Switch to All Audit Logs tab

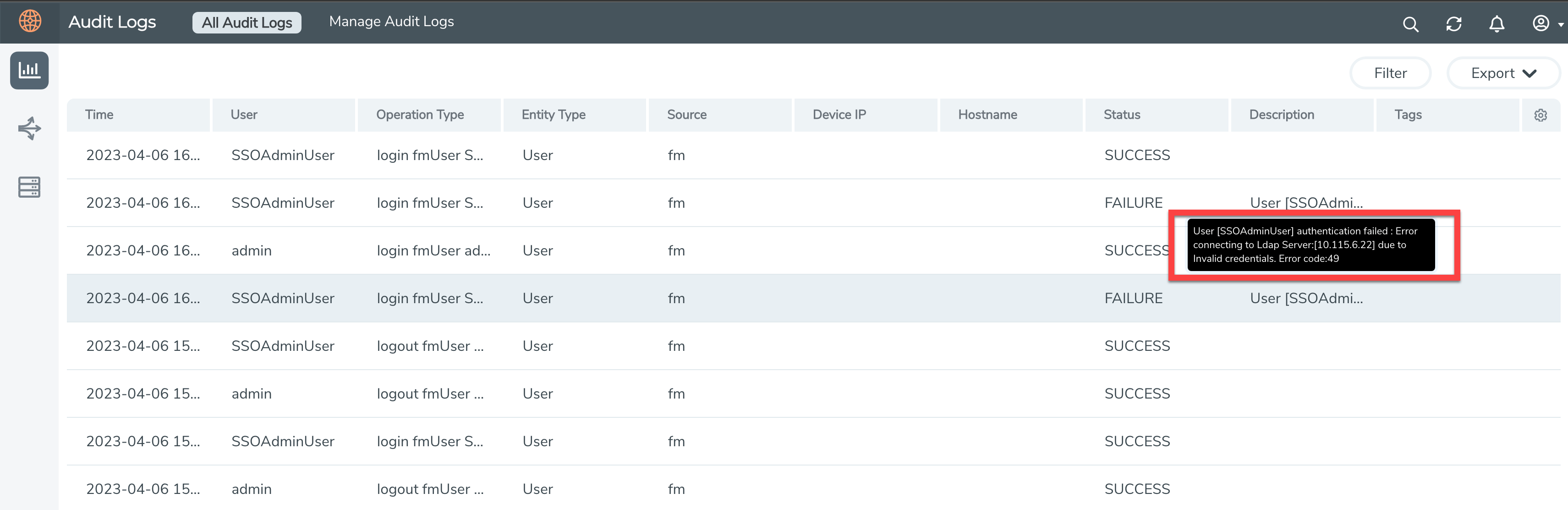click(x=247, y=22)
